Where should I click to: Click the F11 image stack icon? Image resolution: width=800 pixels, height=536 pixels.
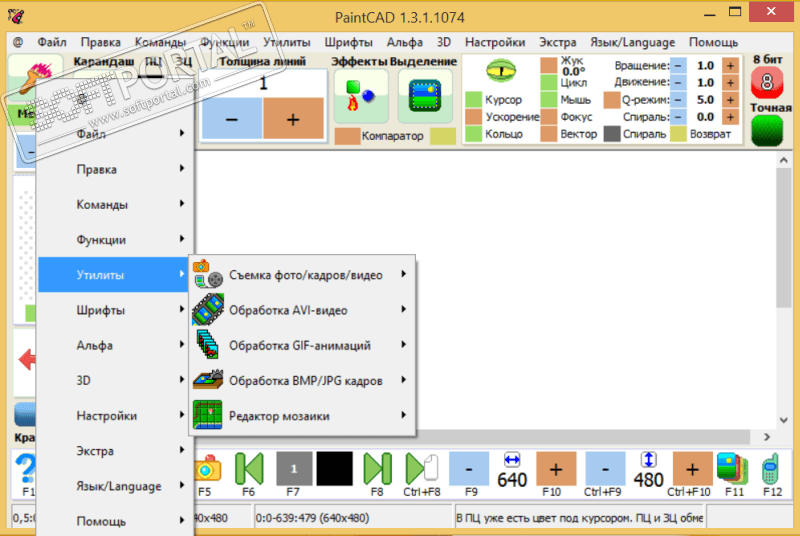click(x=733, y=469)
